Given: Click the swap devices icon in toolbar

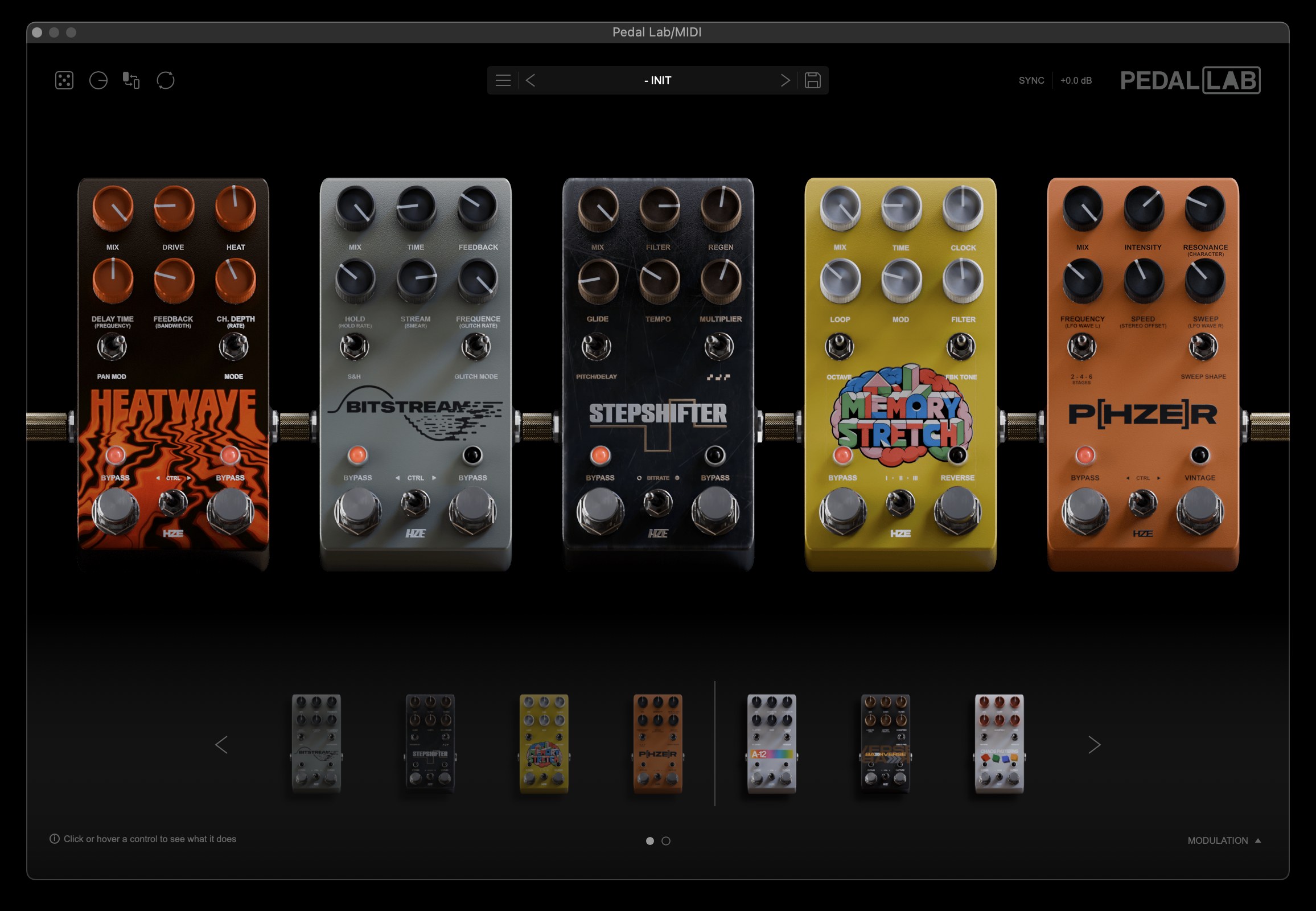Looking at the screenshot, I should (131, 80).
